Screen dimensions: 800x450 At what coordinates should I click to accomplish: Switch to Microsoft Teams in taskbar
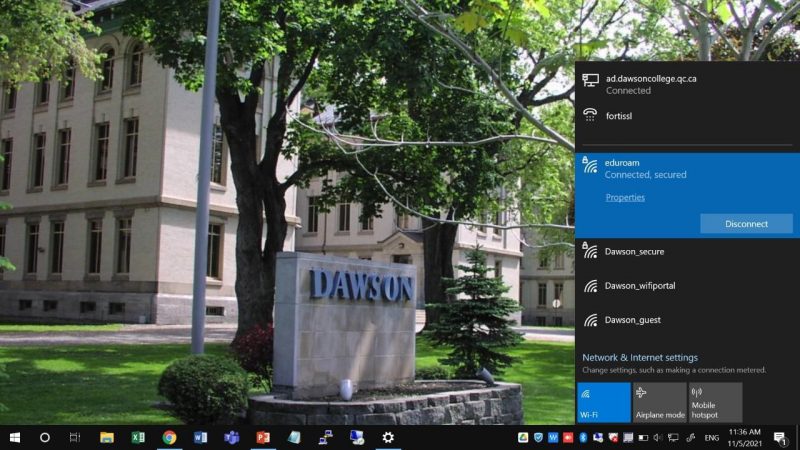(231, 437)
